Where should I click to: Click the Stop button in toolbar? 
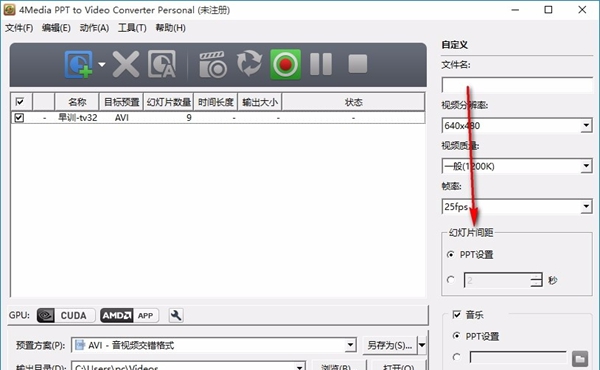(358, 64)
